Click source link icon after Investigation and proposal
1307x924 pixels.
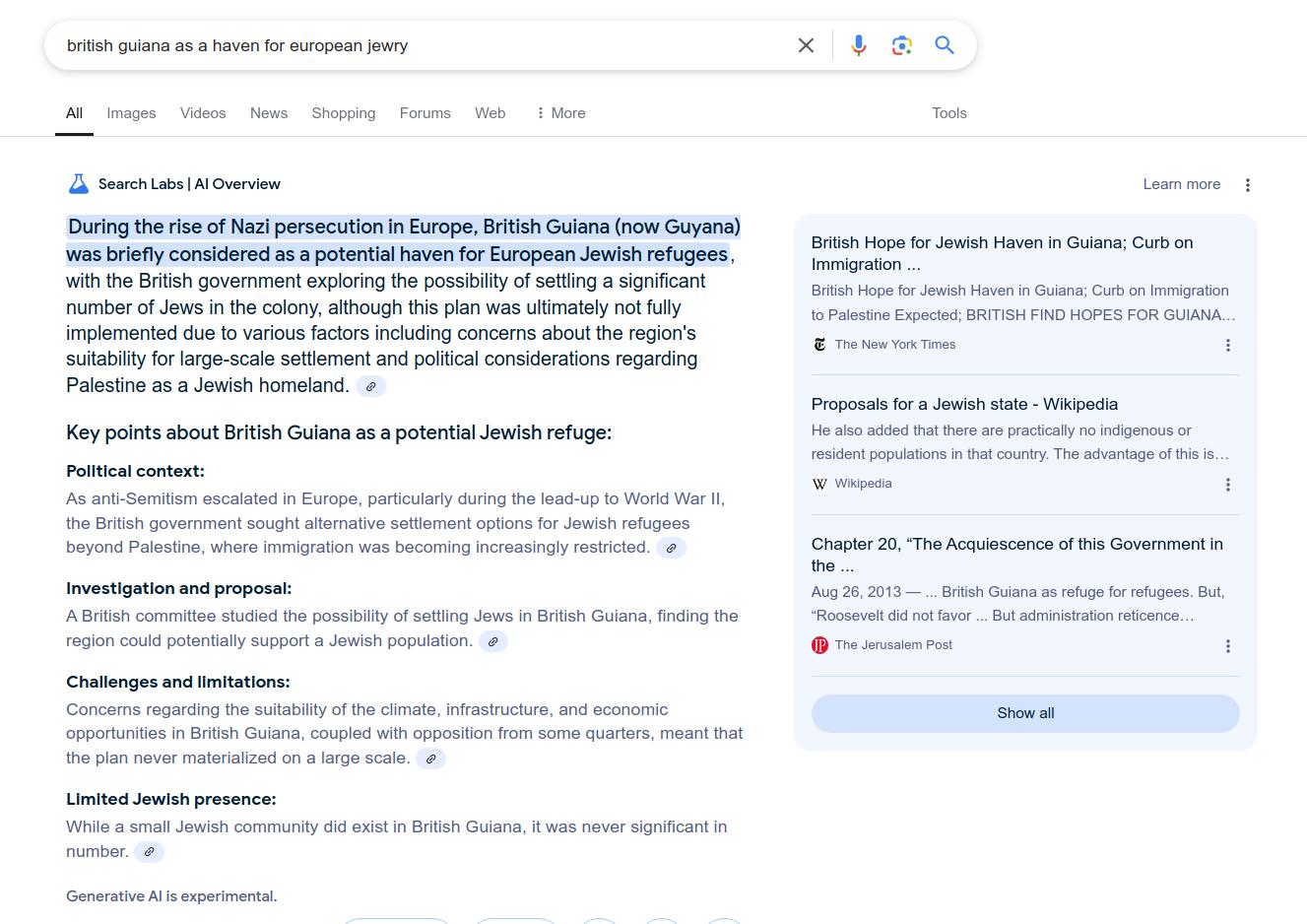click(493, 641)
